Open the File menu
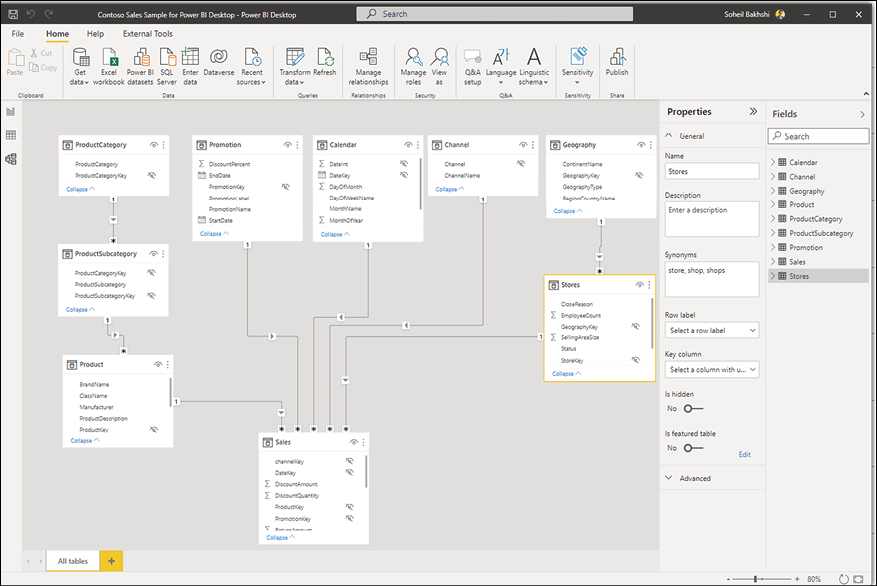This screenshot has width=877, height=586. 18,34
